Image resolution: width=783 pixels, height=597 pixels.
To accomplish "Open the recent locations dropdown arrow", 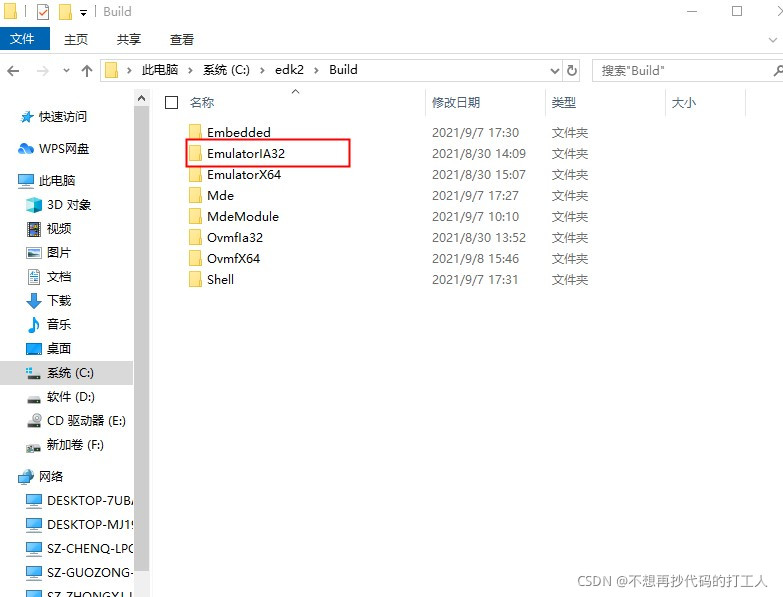I will click(x=66, y=71).
